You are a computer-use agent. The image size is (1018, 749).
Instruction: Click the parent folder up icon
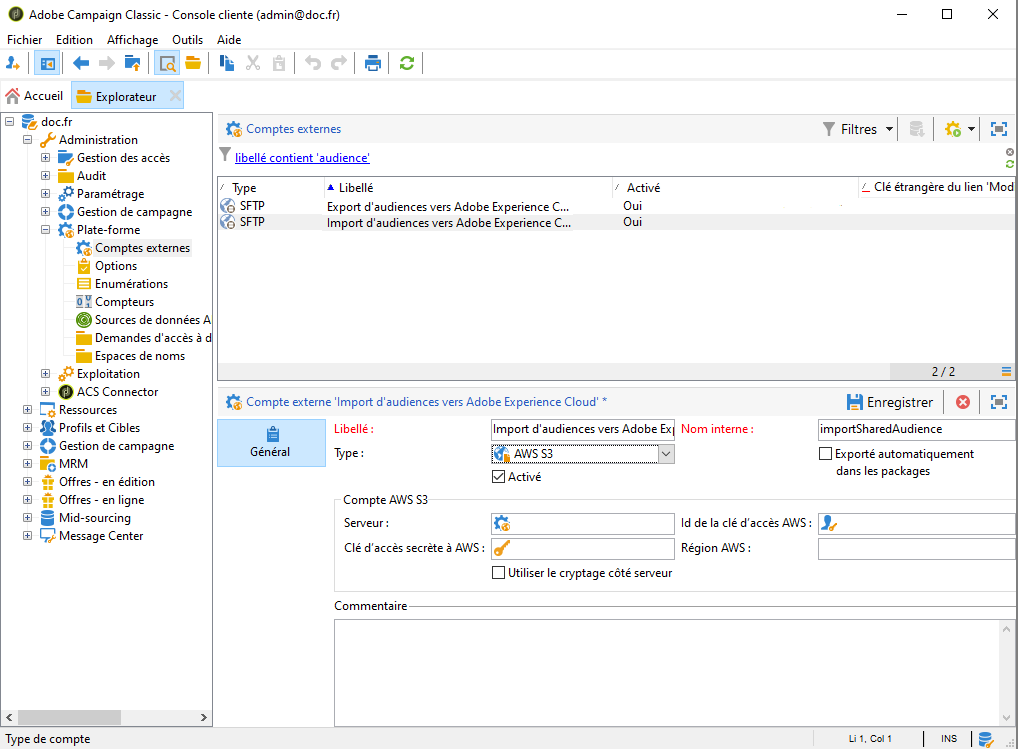(132, 63)
